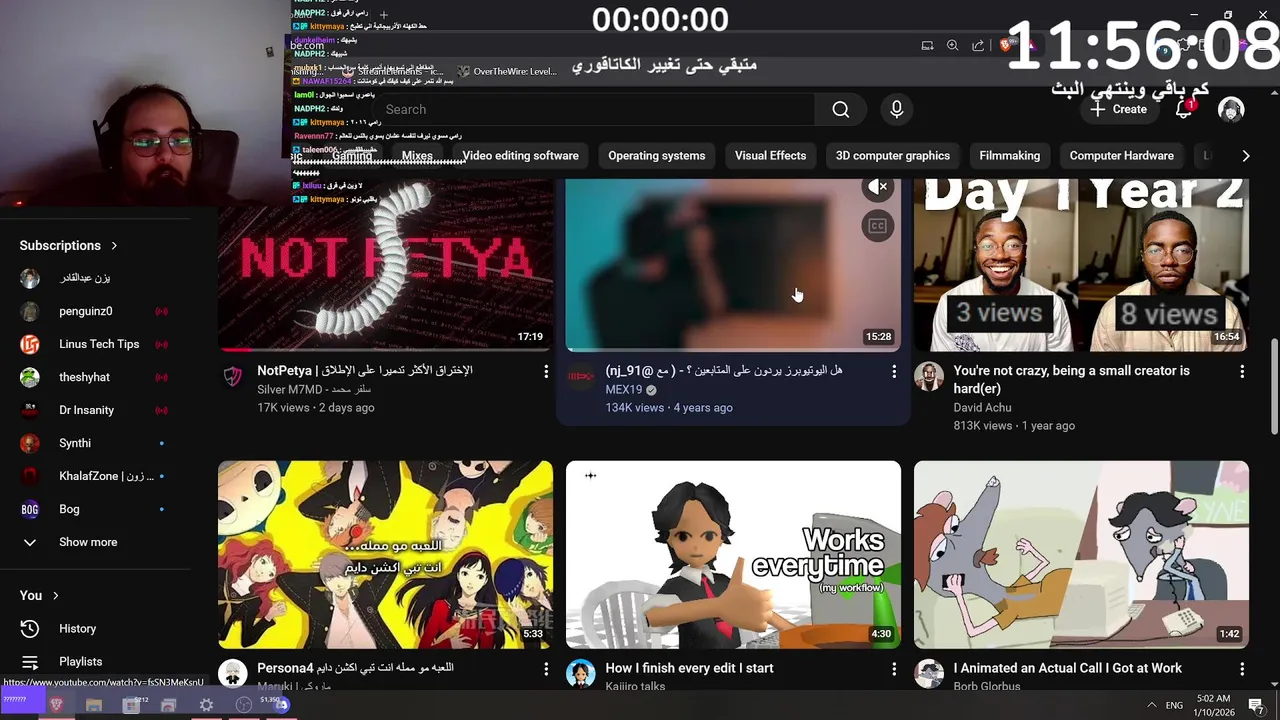This screenshot has width=1280, height=720.
Task: Open the Day 1 Year 2 thumbnail
Action: coord(1081,265)
